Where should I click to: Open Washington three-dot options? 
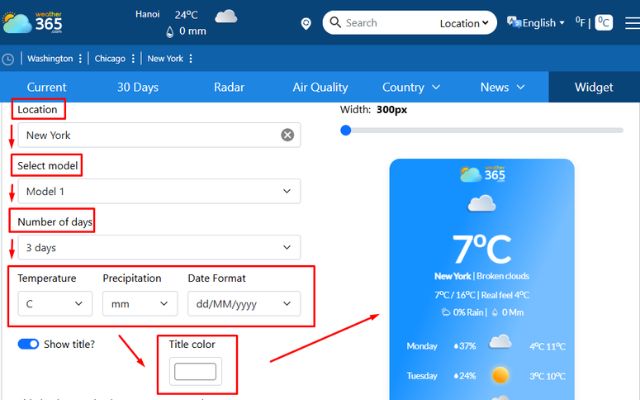(80, 59)
